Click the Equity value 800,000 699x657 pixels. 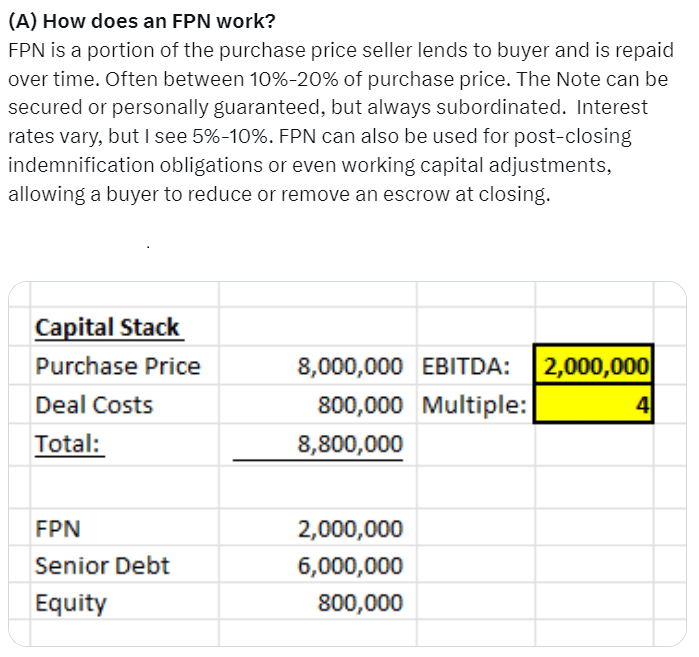pos(360,603)
